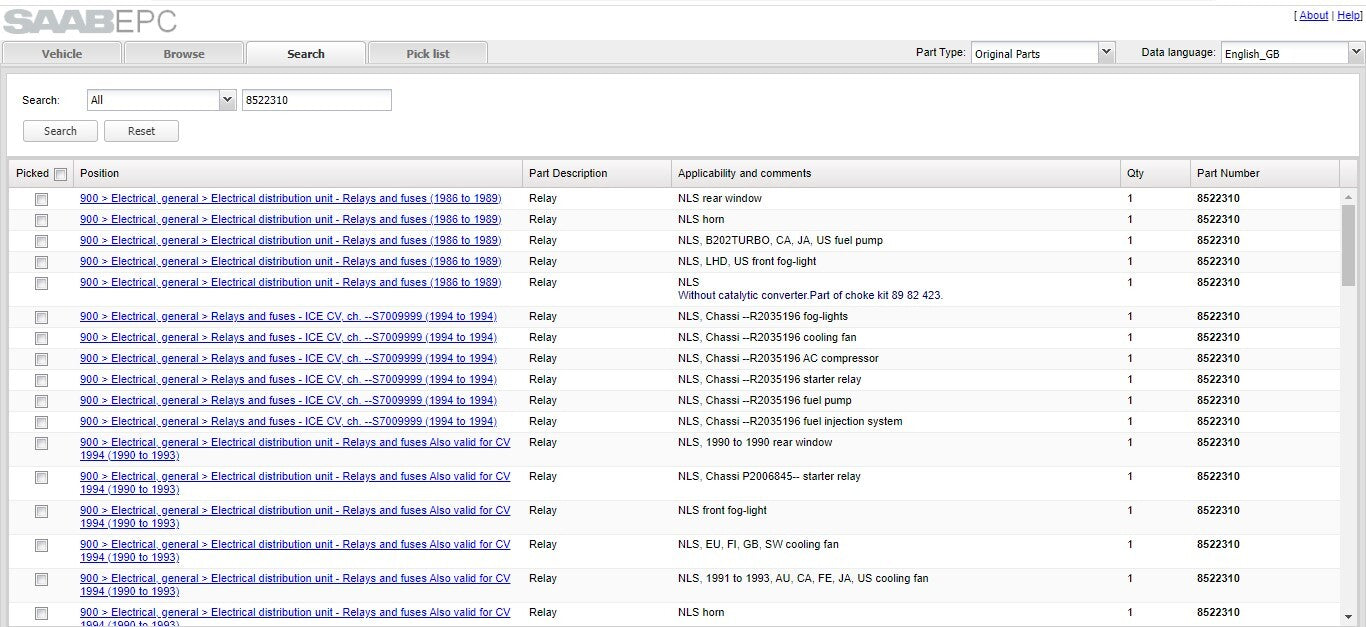The width and height of the screenshot is (1366, 627).
Task: Tick checkbox for the NLS rear window row
Action: click(x=41, y=199)
